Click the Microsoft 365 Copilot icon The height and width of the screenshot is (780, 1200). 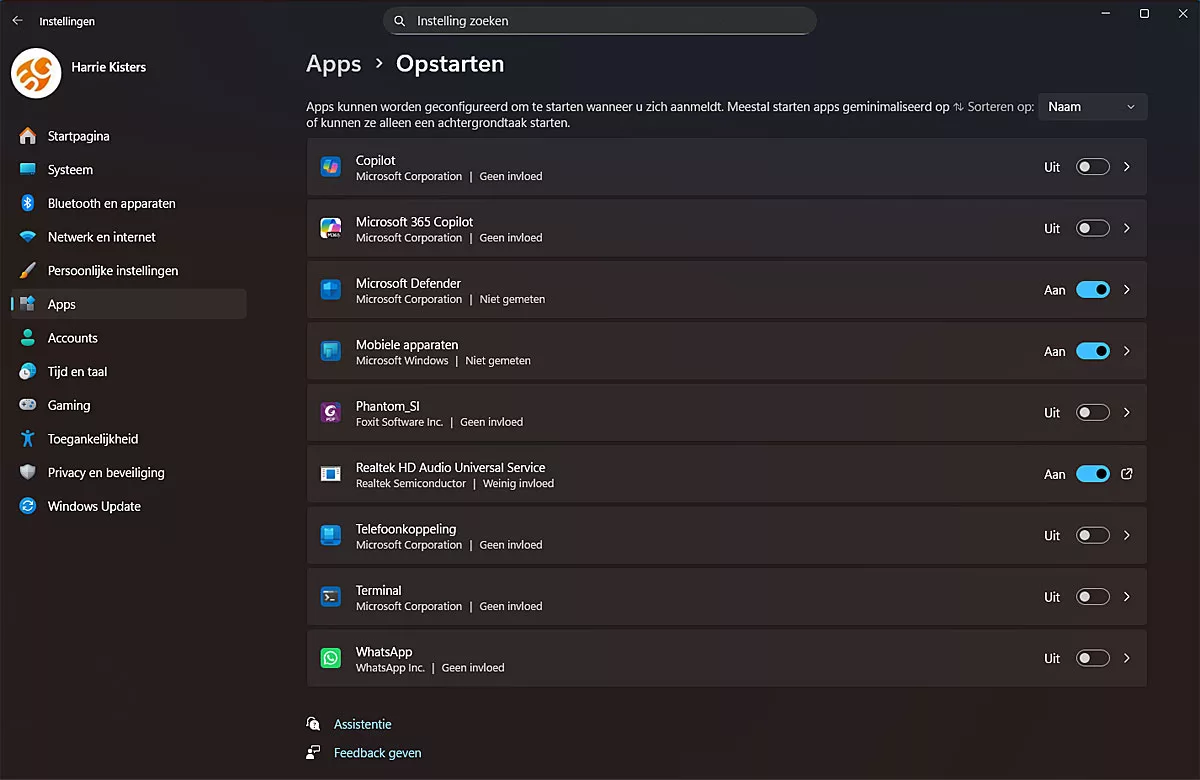tap(330, 228)
